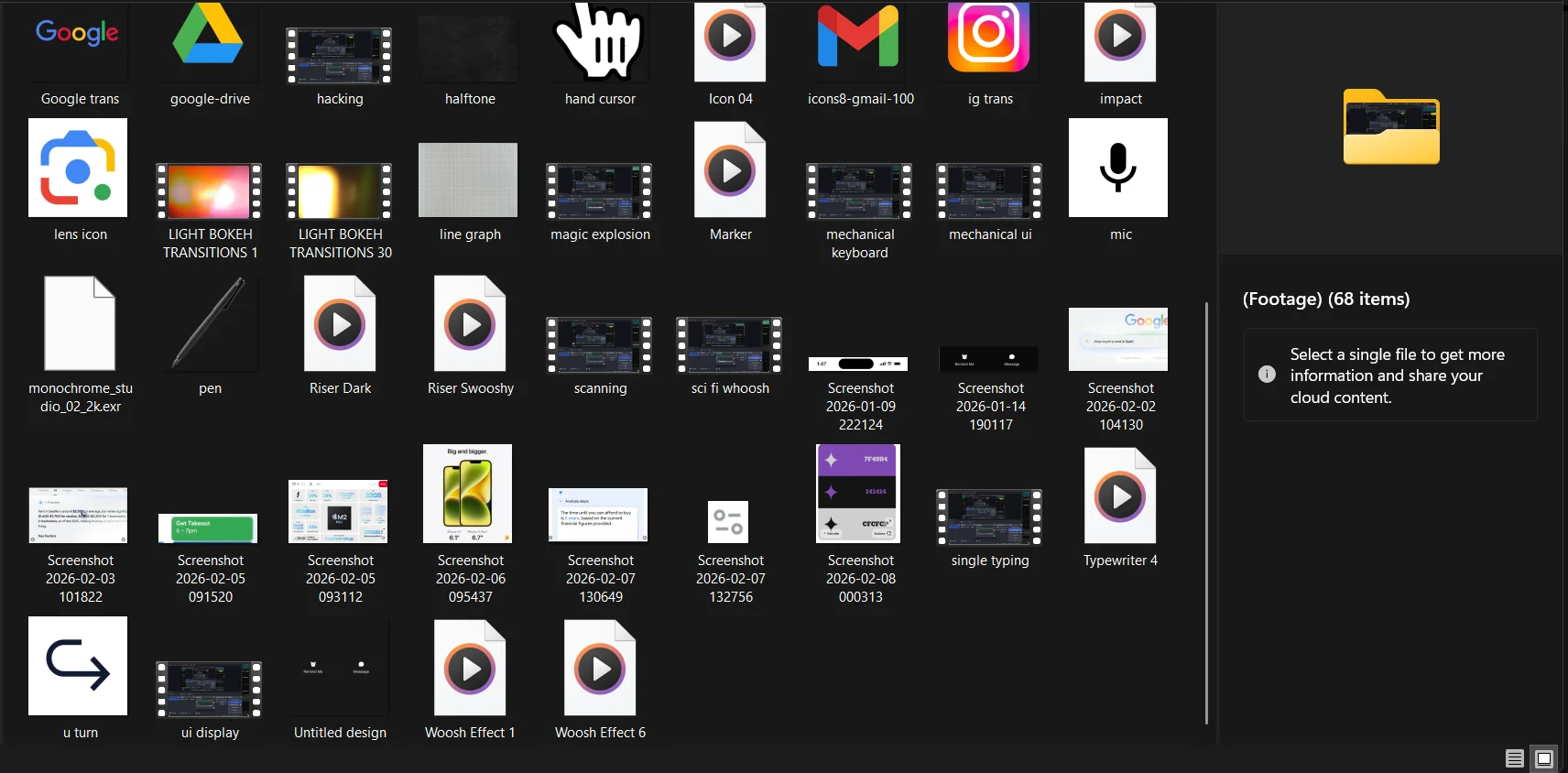Select the Typewriter 4 audio file
Screen dimensions: 1568x773
click(1119, 496)
